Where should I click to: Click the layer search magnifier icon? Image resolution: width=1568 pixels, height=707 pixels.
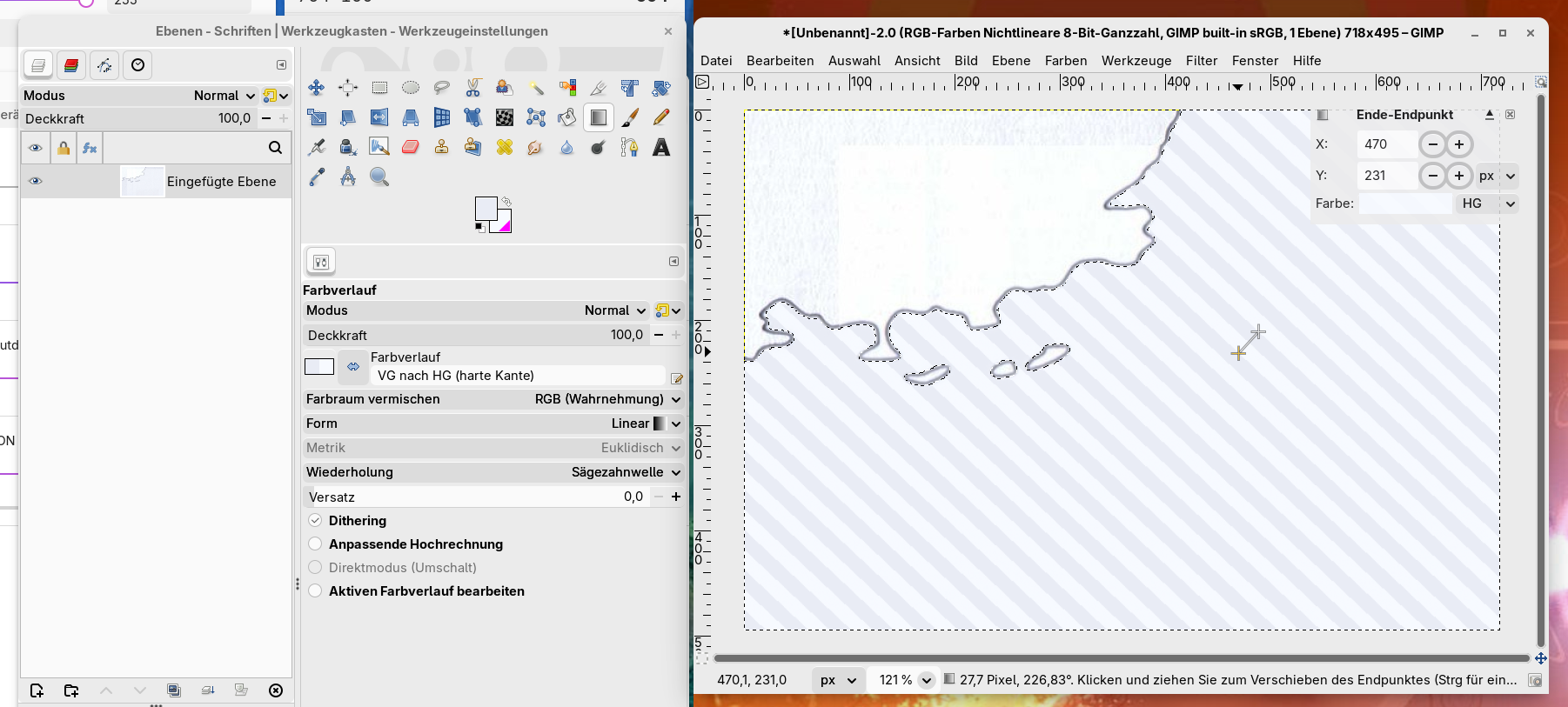(x=275, y=148)
